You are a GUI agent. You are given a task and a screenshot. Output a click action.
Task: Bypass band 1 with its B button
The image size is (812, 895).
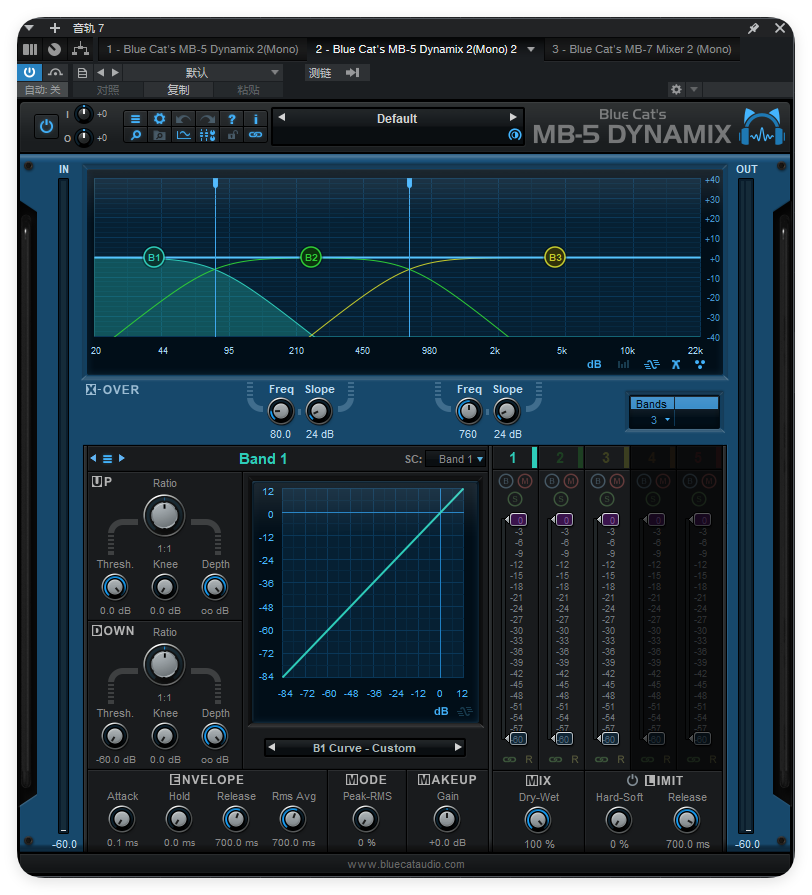[506, 481]
